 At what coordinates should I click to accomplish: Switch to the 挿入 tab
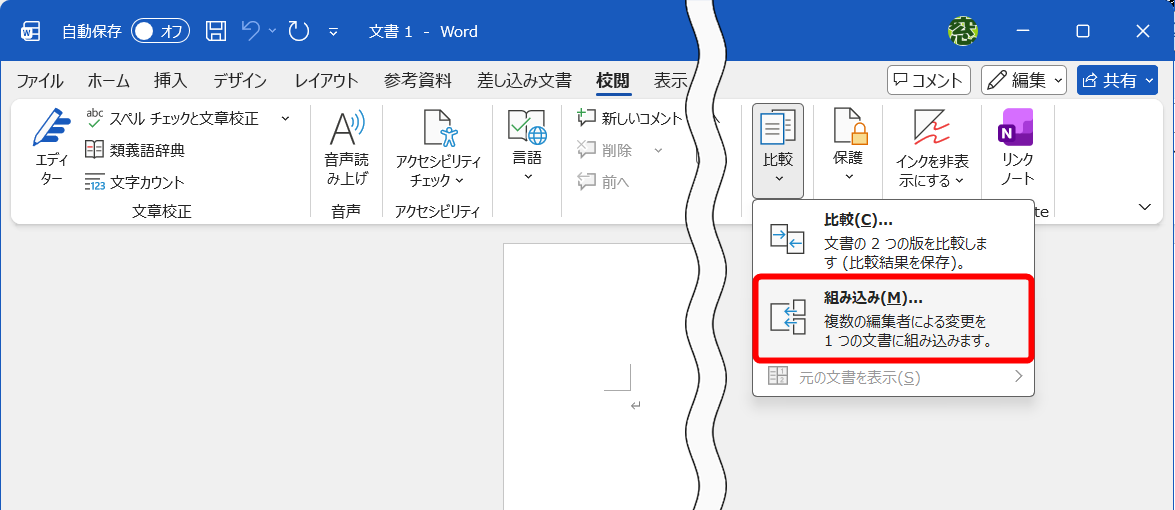click(x=171, y=81)
